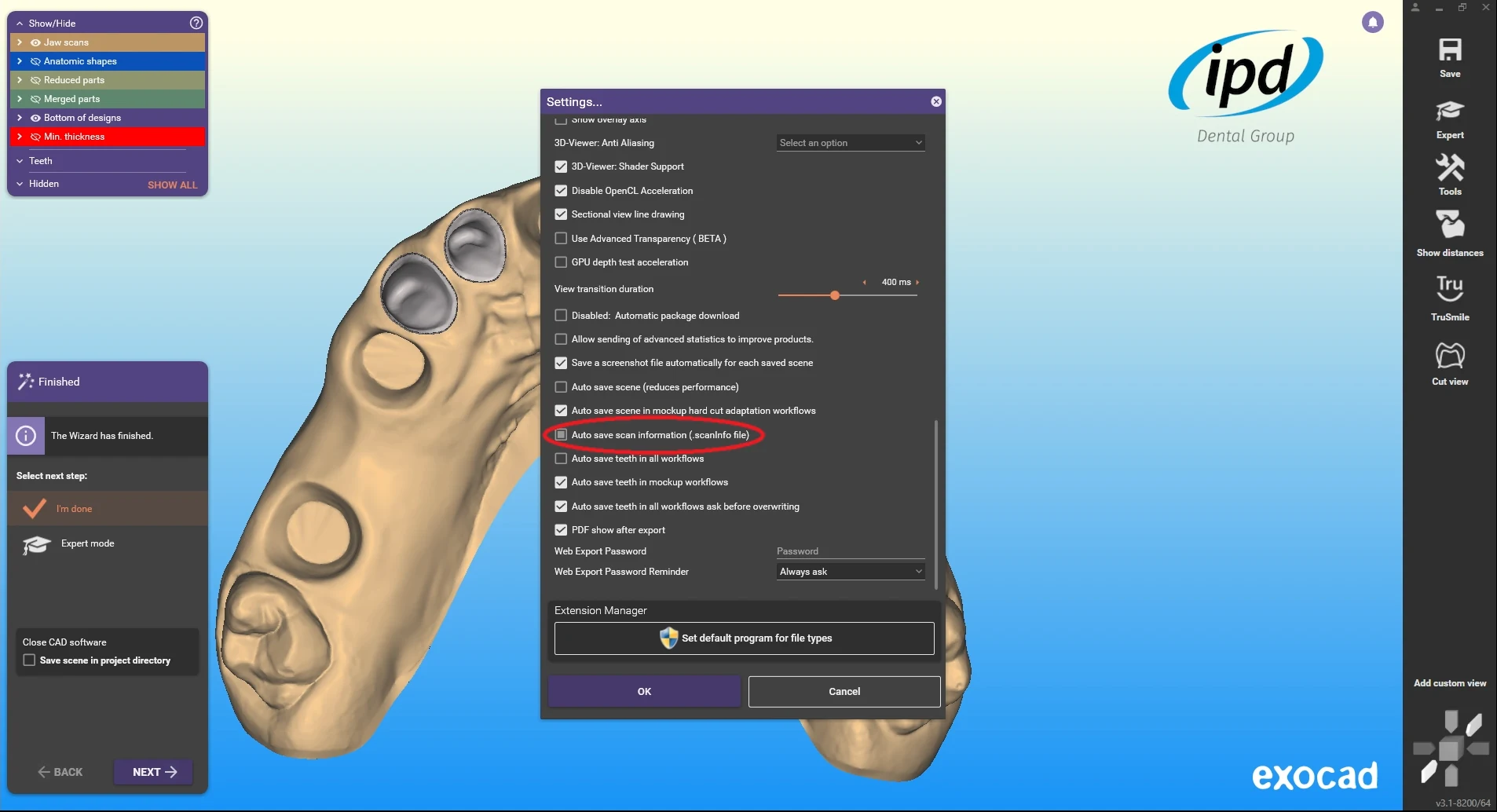
Task: Expand the Teeth section
Action: coord(20,161)
